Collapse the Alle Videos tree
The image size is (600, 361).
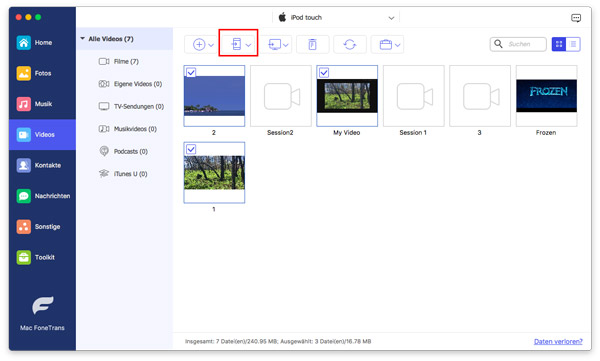pyautogui.click(x=83, y=39)
